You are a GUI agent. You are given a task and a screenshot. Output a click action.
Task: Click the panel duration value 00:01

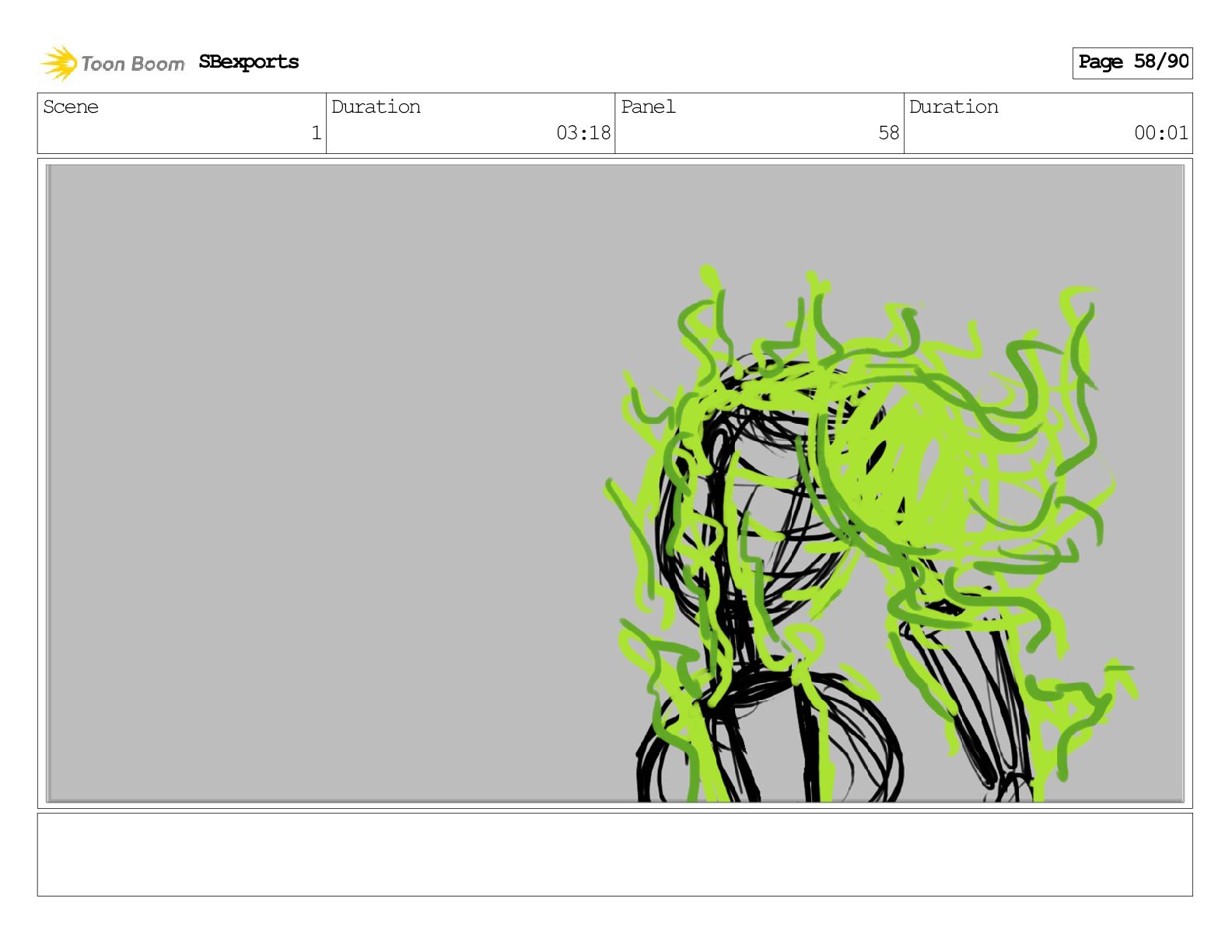(x=1161, y=133)
